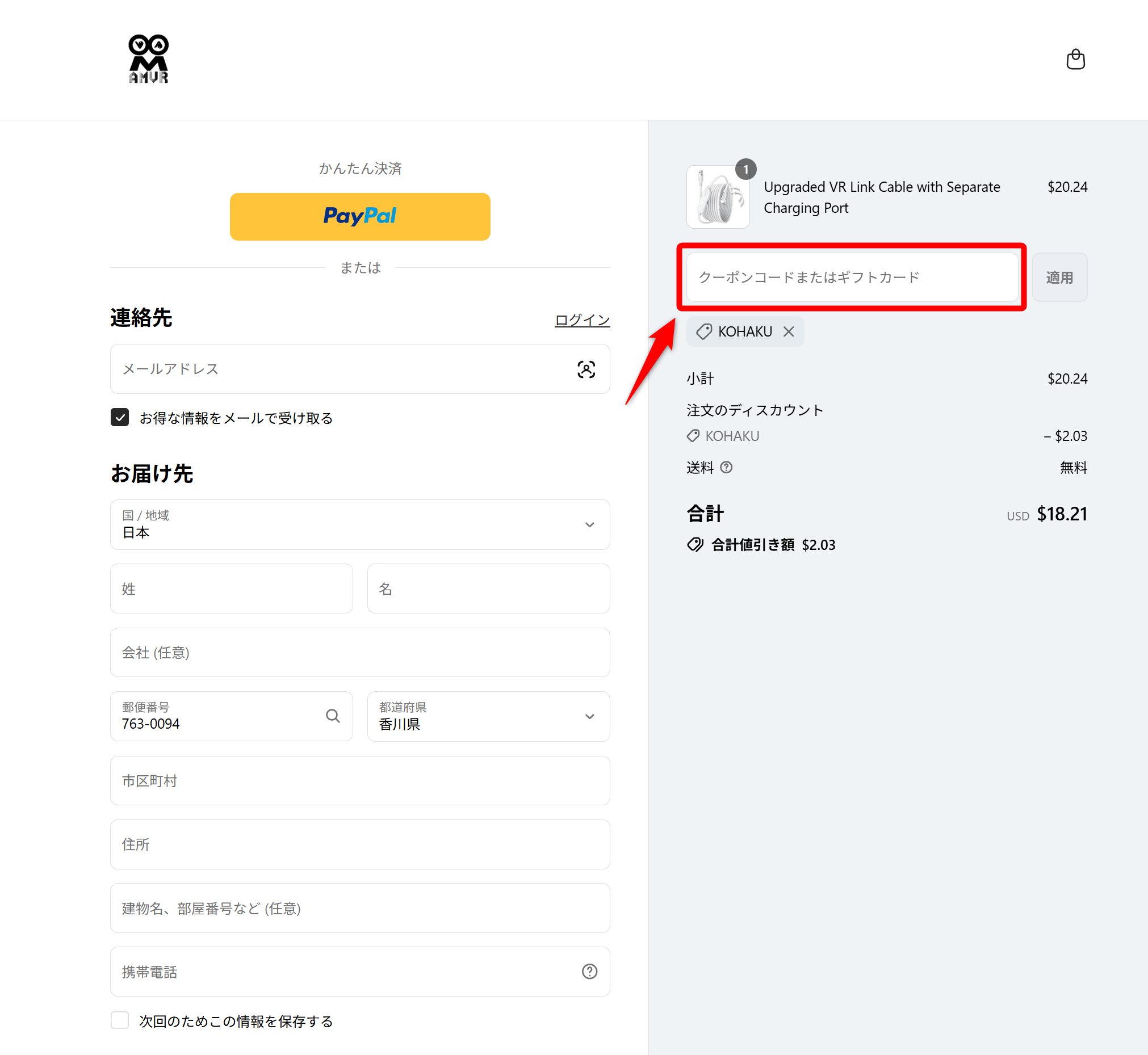Screen dimensions: 1148x1055
Task: Click the 無料 free shipping text
Action: 1073,468
